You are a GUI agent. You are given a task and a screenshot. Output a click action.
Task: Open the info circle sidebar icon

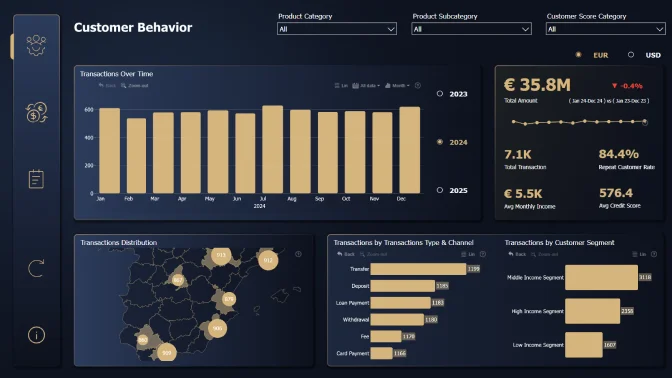pos(36,335)
